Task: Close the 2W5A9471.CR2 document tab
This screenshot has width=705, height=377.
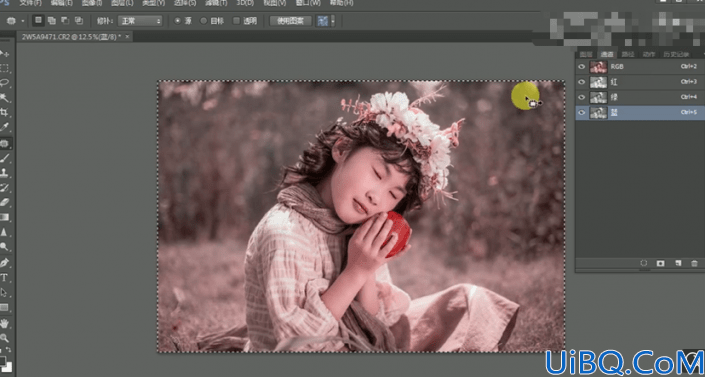Action: point(127,36)
